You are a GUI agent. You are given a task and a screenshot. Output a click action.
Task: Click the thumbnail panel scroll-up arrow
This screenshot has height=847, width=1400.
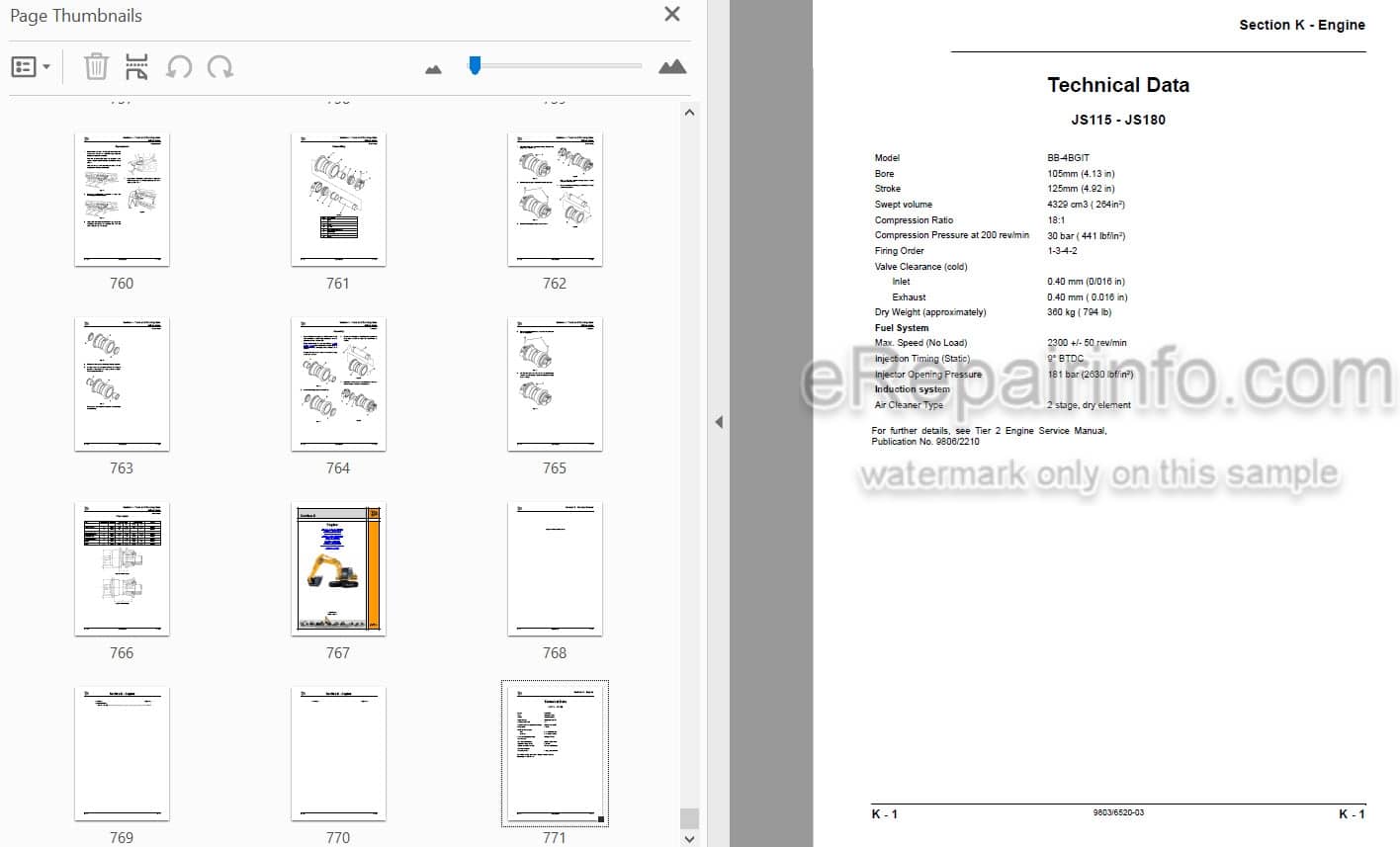(689, 113)
